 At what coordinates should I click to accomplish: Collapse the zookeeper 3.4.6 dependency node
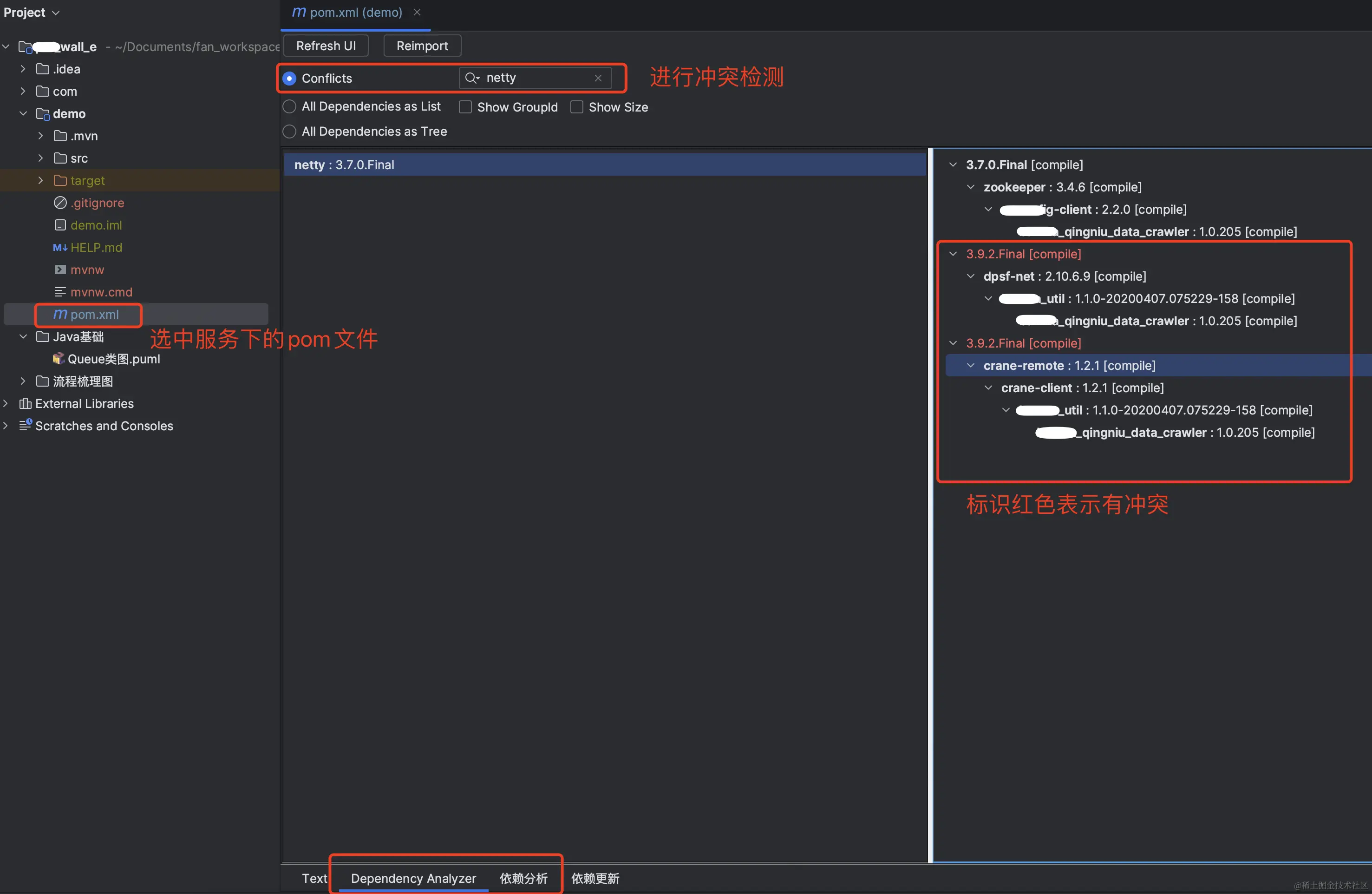[x=971, y=187]
